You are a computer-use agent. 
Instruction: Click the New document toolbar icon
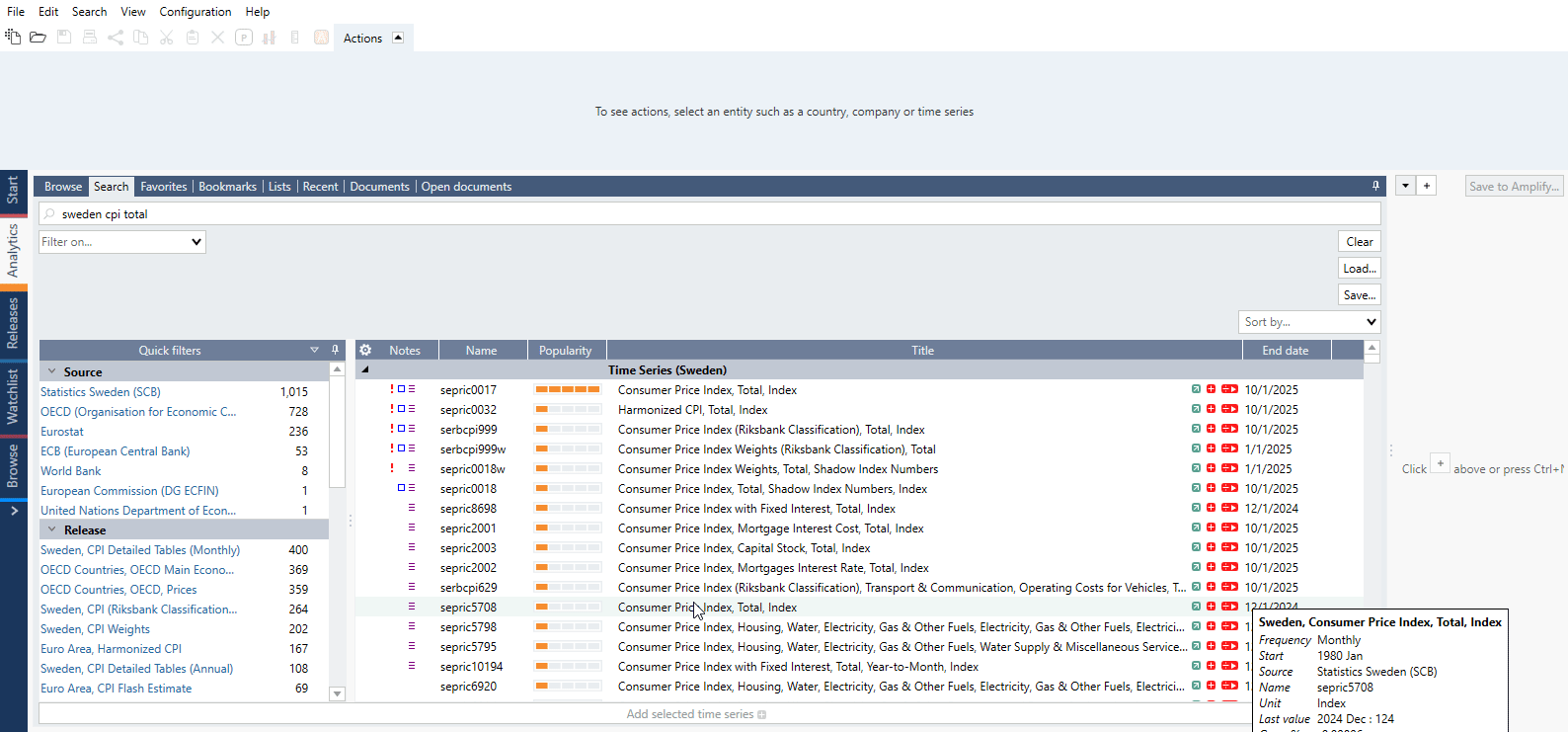click(x=13, y=37)
